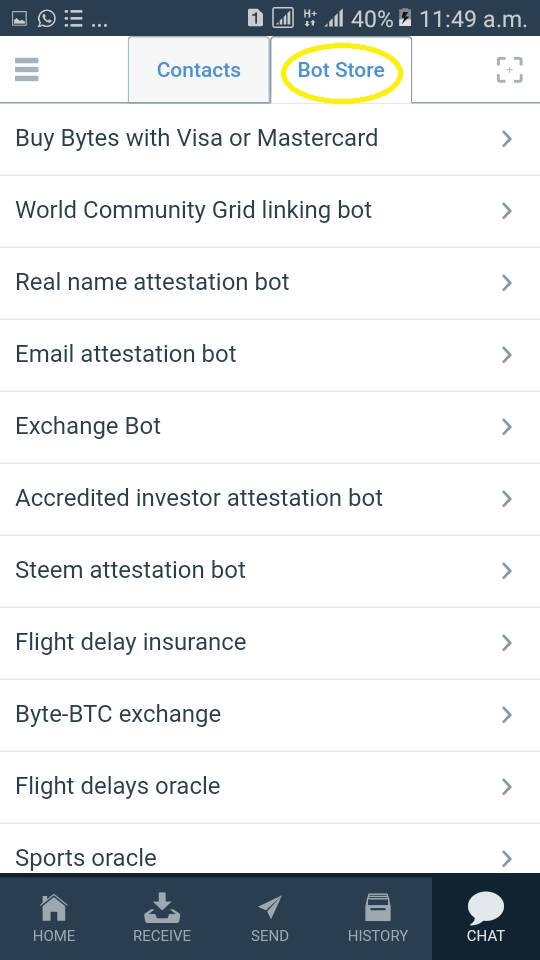Tap chevron beside Sports oracle
Viewport: 540px width, 960px height.
coord(506,858)
